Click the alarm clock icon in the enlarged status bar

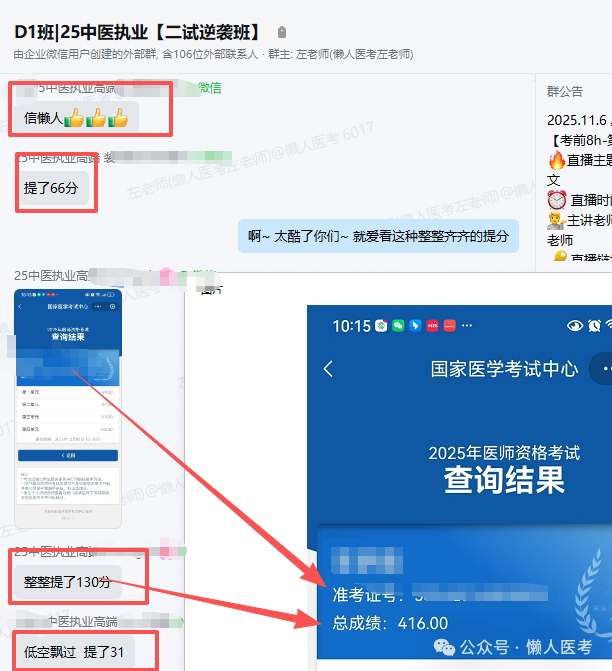tap(594, 326)
